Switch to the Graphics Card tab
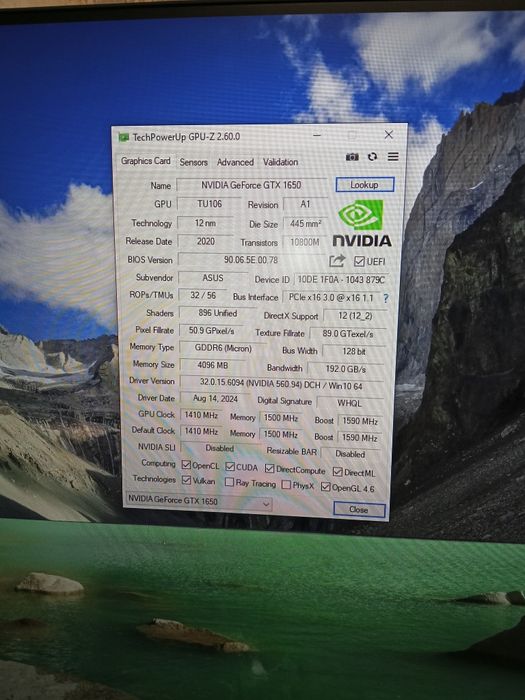 coord(146,161)
